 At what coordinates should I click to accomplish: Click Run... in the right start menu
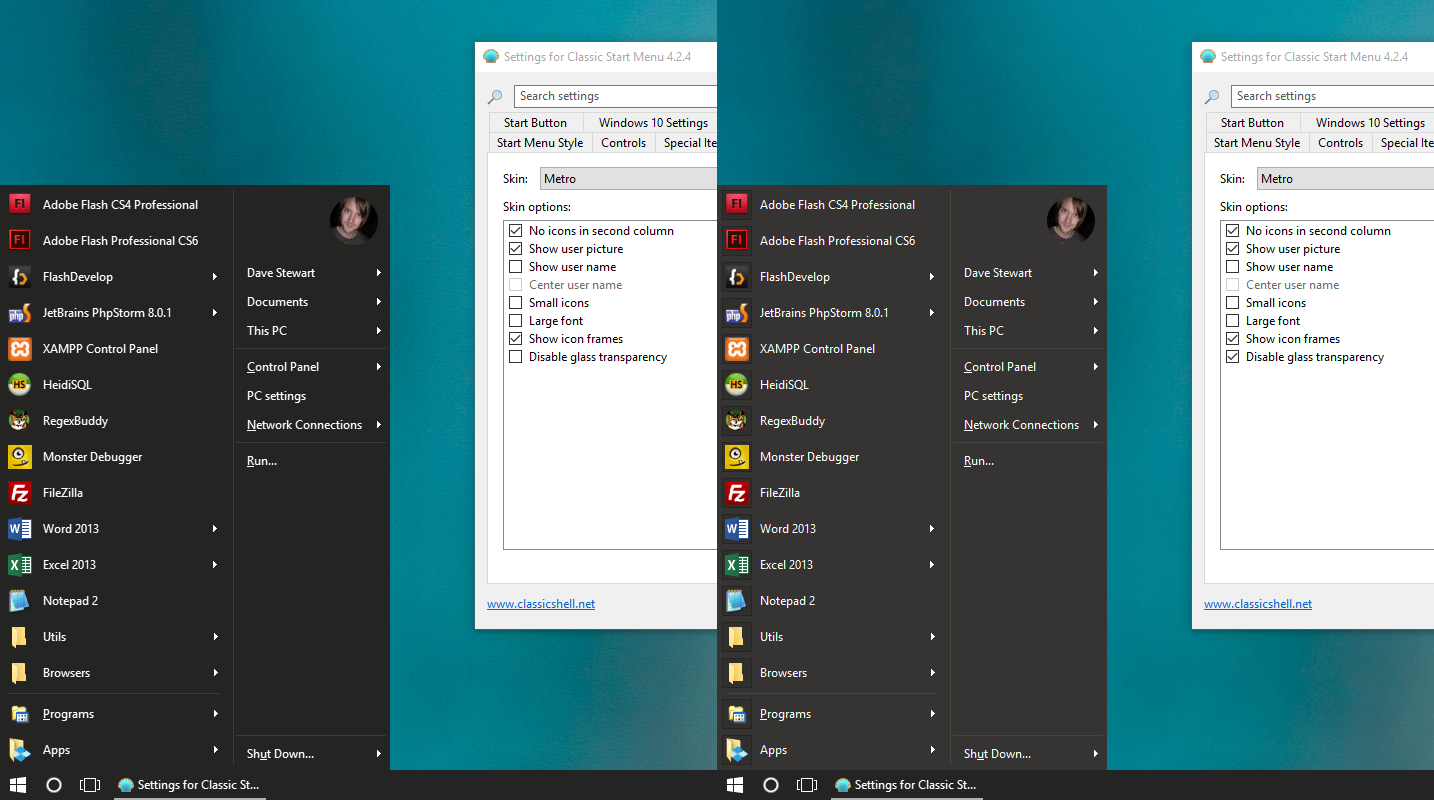tap(978, 461)
